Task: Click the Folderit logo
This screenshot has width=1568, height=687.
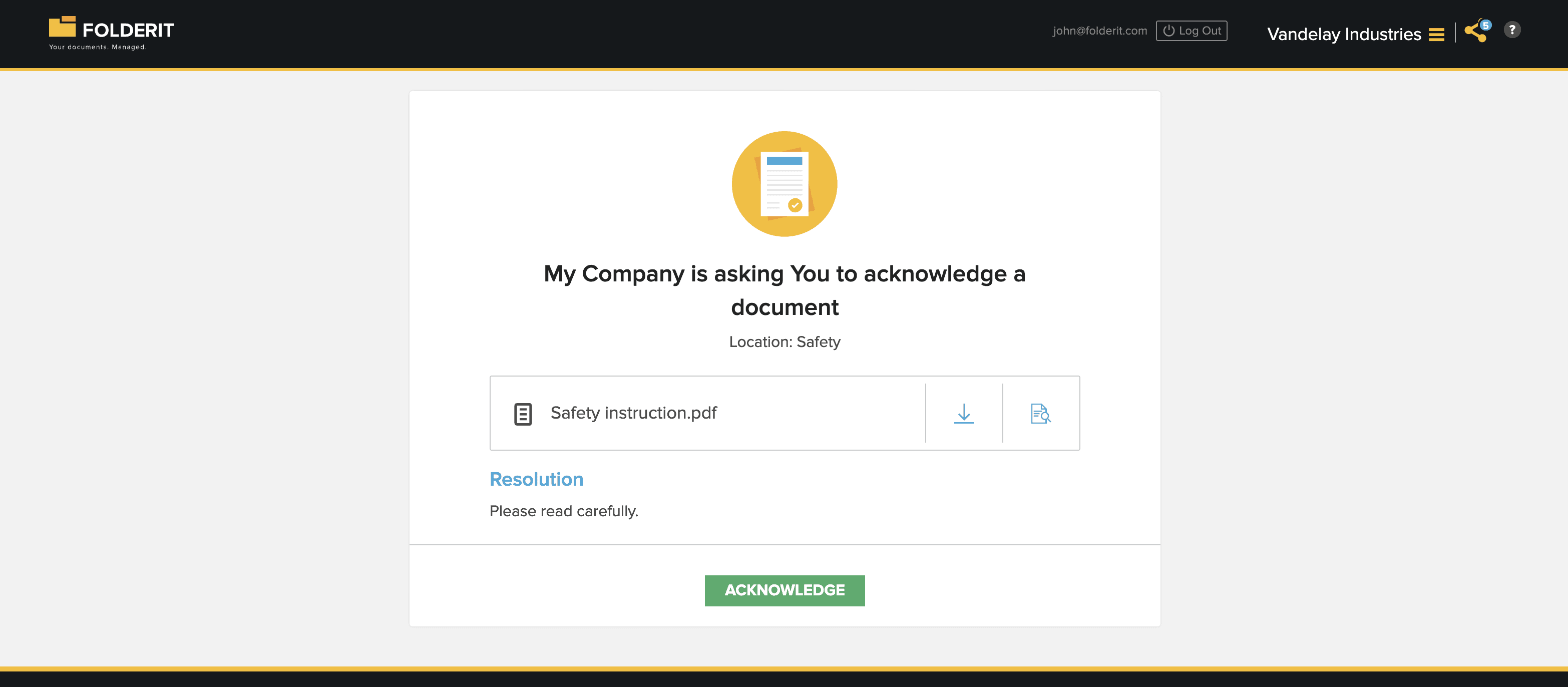Action: point(111,33)
